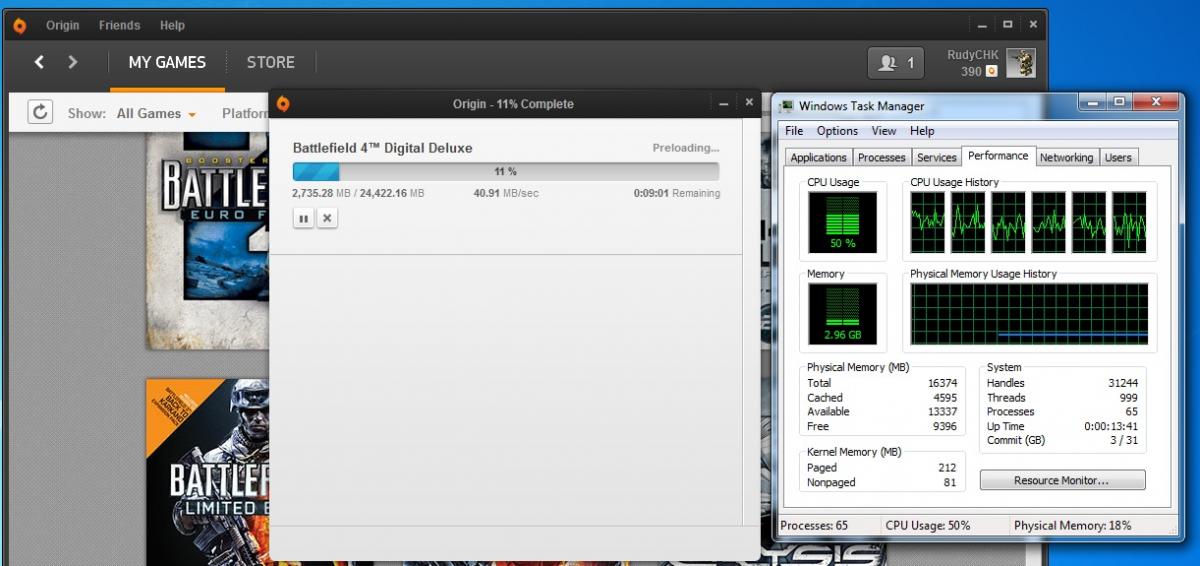This screenshot has width=1200, height=566.
Task: Open the Options menu in Task Manager
Action: [837, 131]
